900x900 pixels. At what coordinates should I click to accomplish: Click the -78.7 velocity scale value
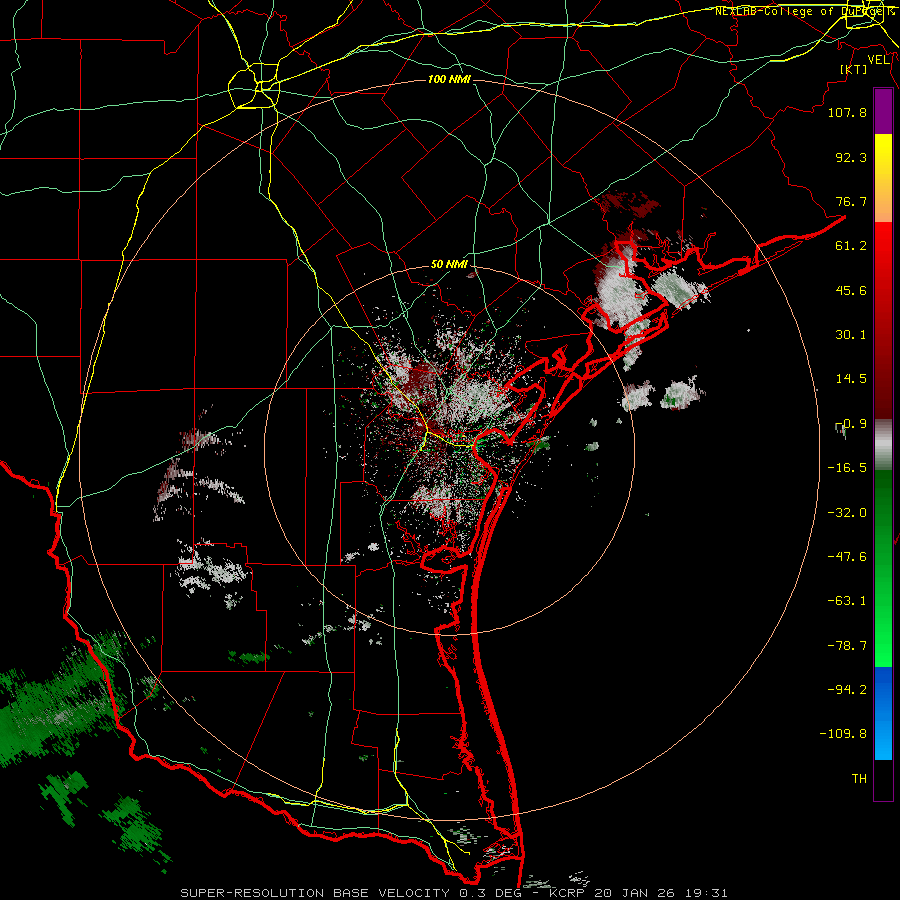pos(847,646)
